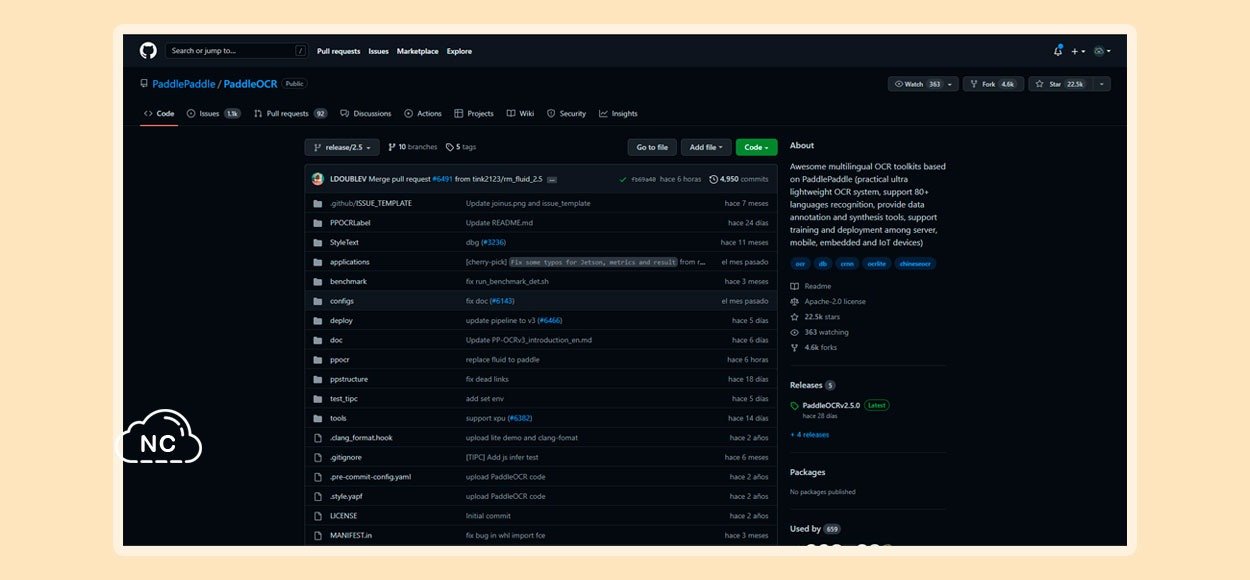
Task: View the 4,950 commits history
Action: [739, 179]
